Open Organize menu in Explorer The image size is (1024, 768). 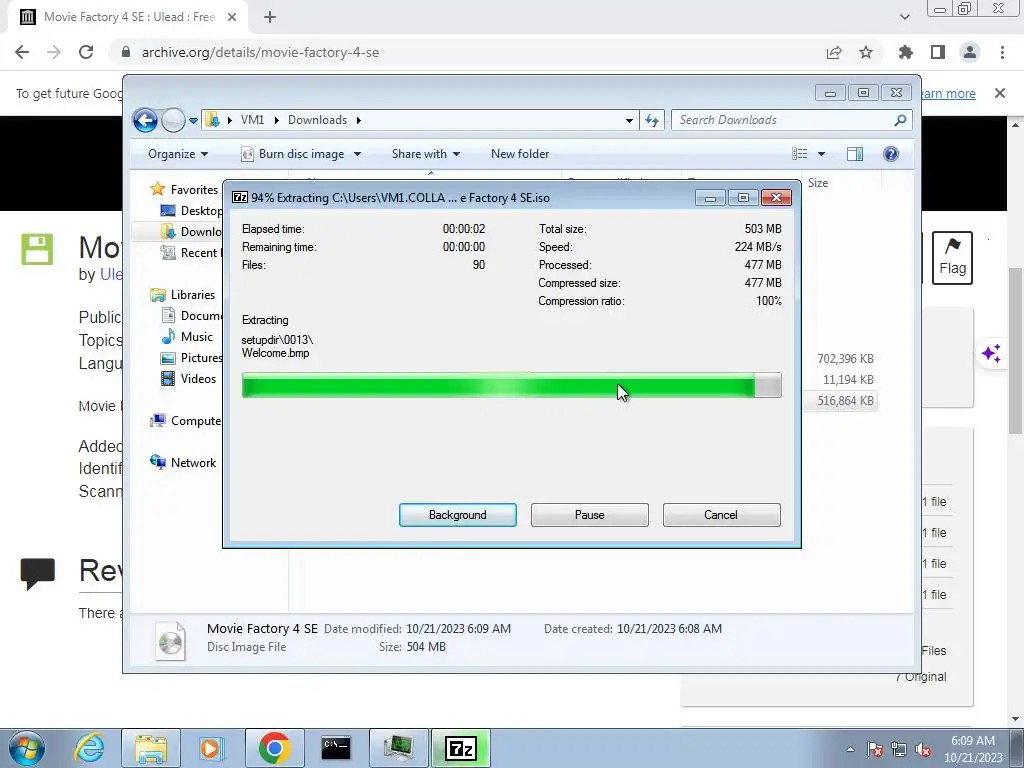coord(178,154)
